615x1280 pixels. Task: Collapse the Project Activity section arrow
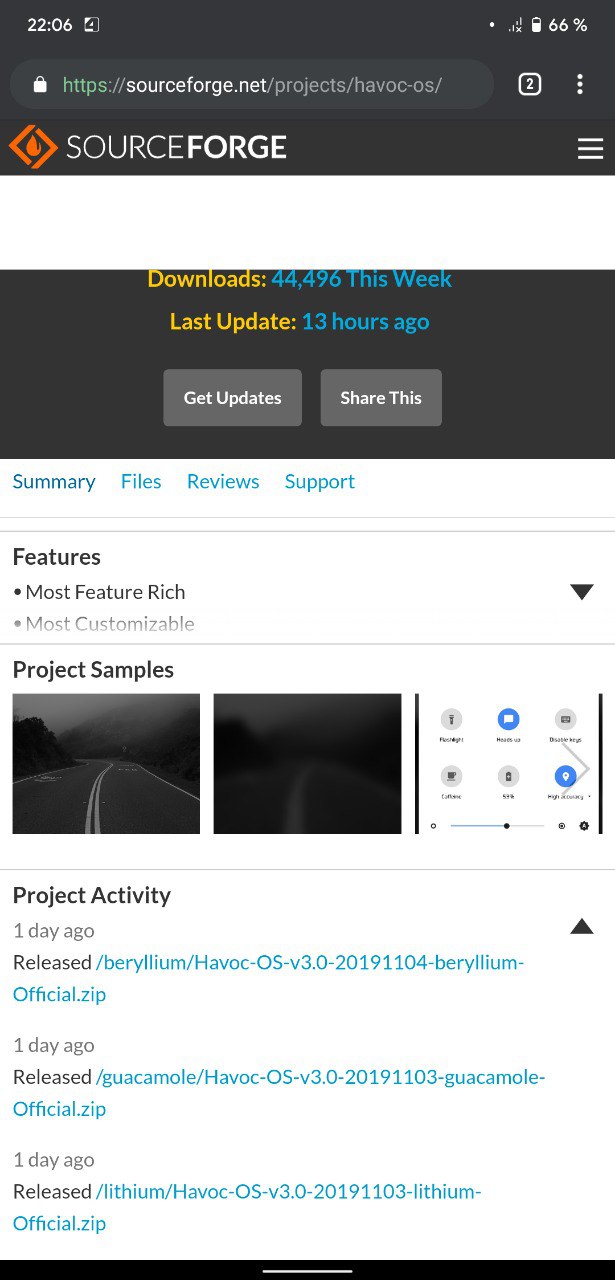click(582, 926)
